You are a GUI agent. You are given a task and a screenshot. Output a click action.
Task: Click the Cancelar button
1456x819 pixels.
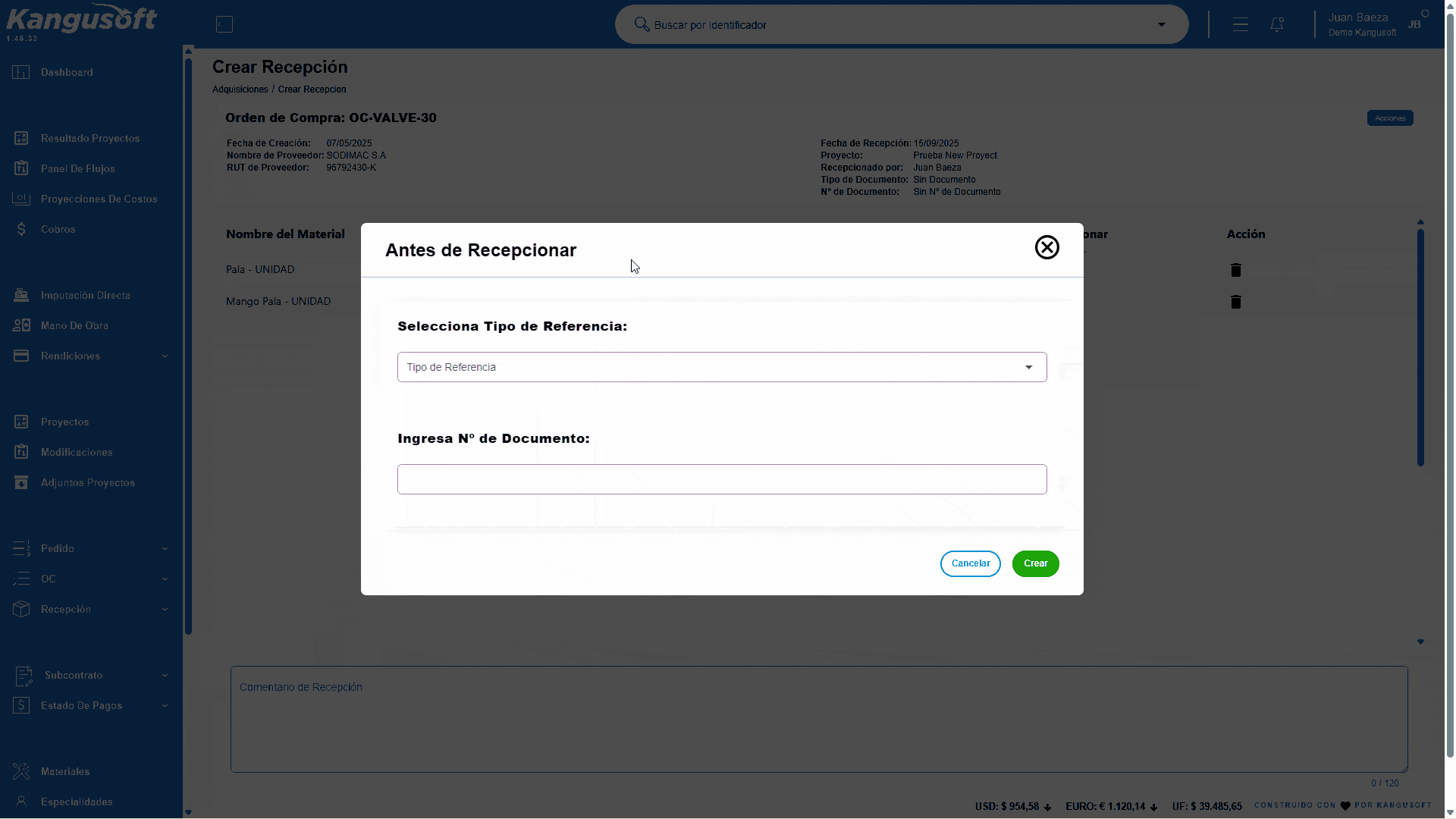tap(971, 563)
